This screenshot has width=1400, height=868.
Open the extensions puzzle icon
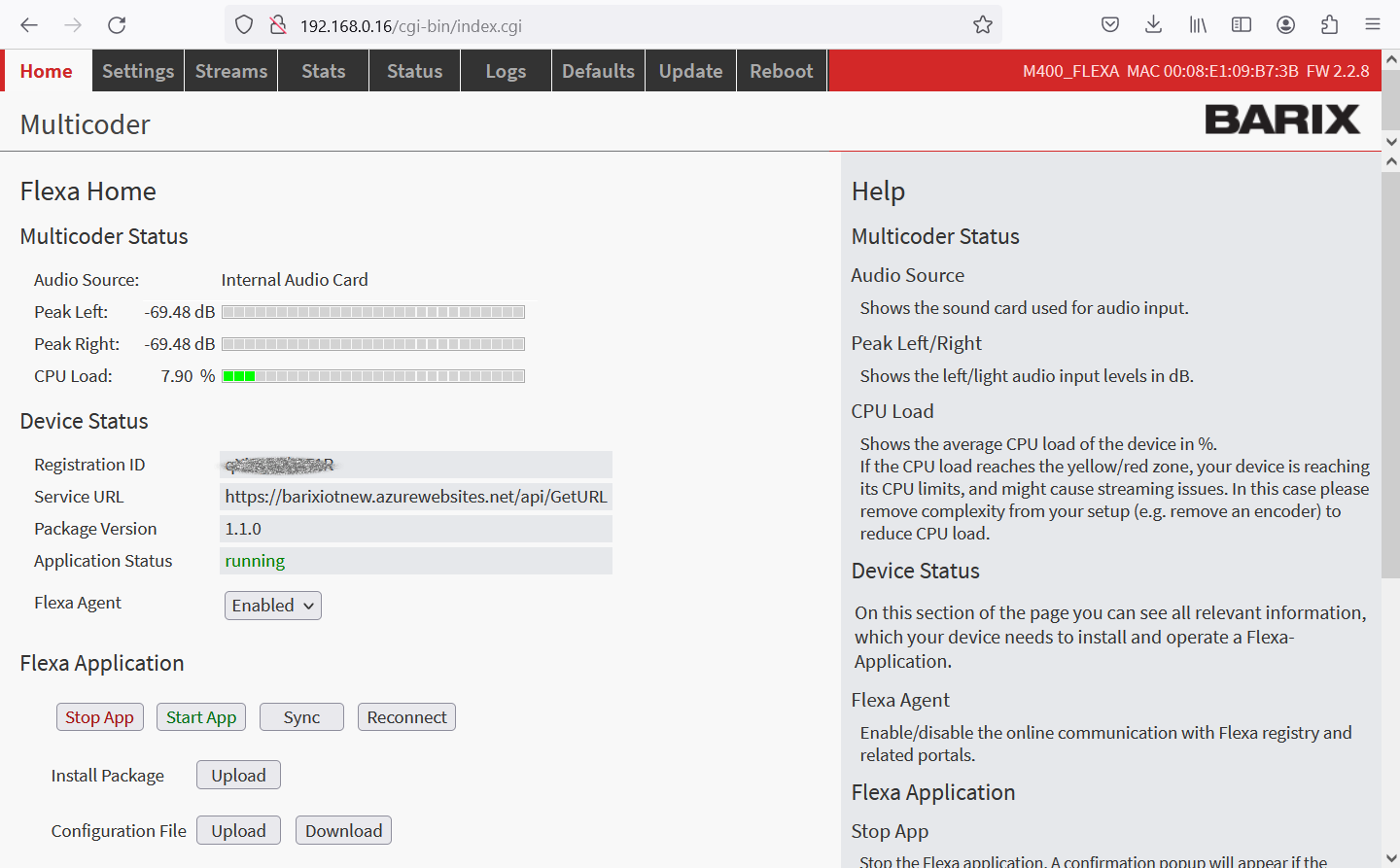point(1329,25)
